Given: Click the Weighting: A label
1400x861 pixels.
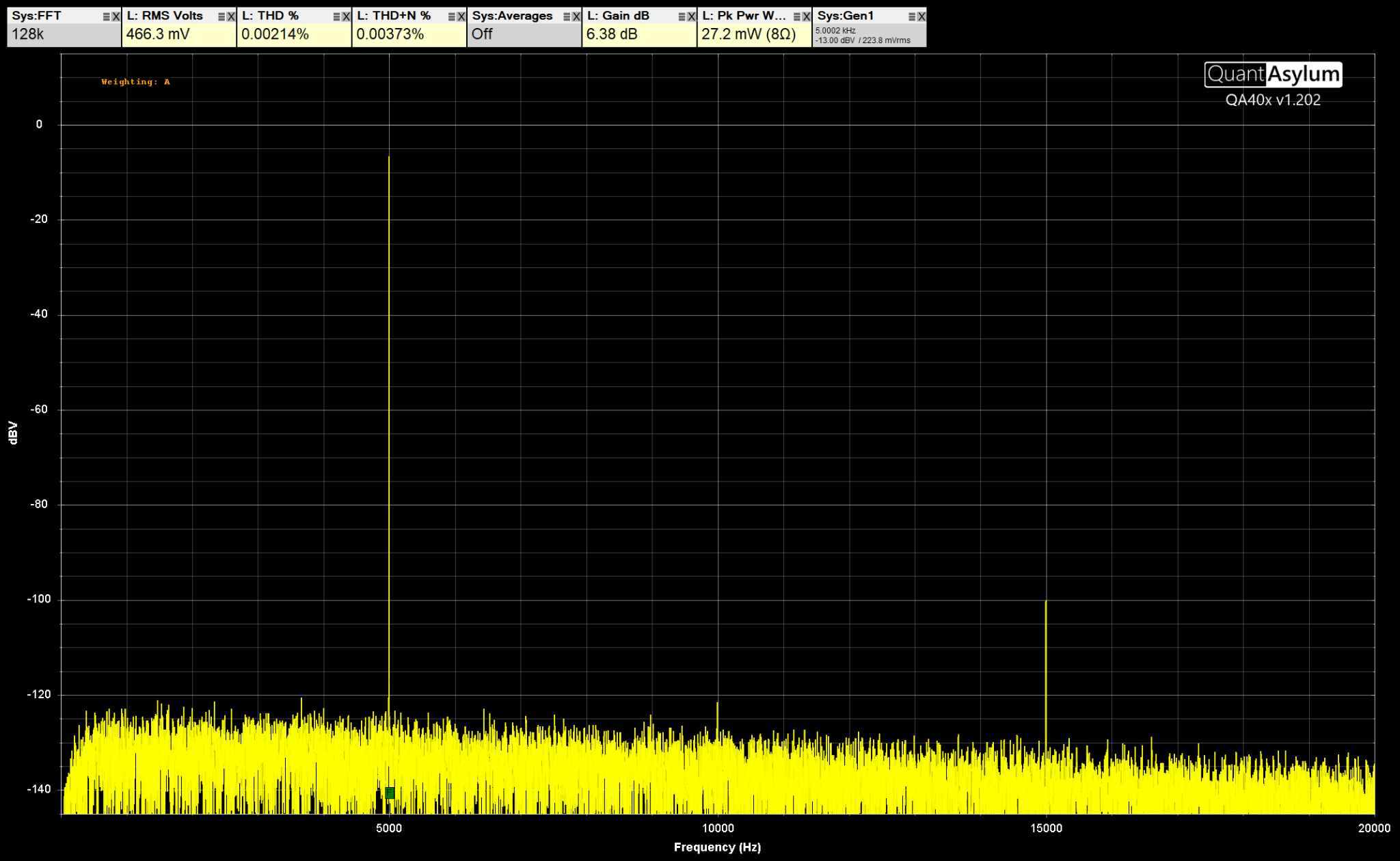Looking at the screenshot, I should pyautogui.click(x=135, y=82).
